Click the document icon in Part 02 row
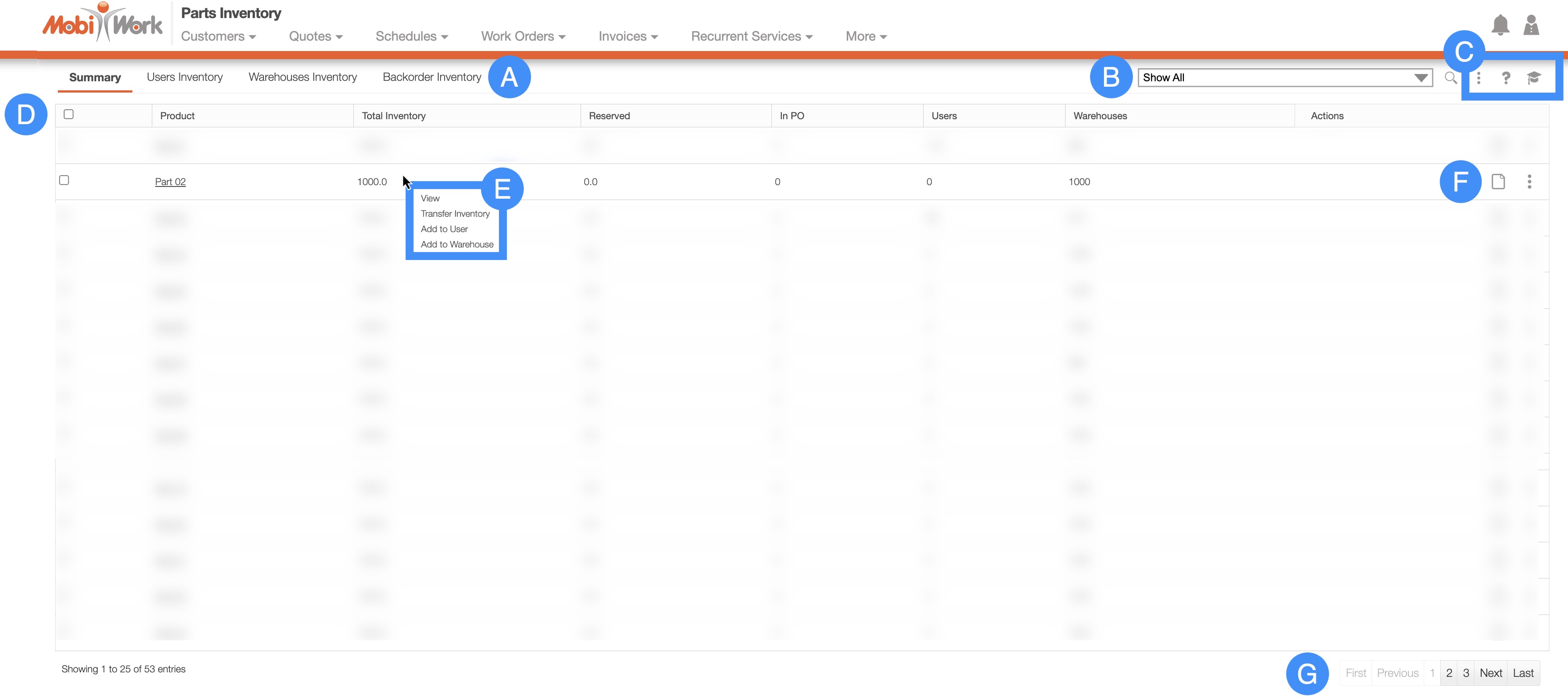The width and height of the screenshot is (1568, 699). tap(1498, 181)
